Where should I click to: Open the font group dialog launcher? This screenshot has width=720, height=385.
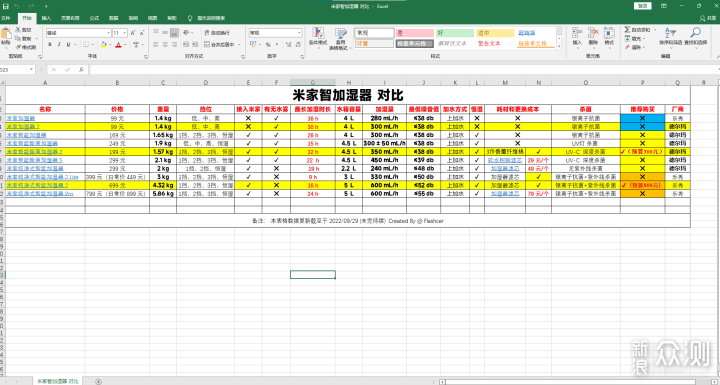tap(146, 57)
